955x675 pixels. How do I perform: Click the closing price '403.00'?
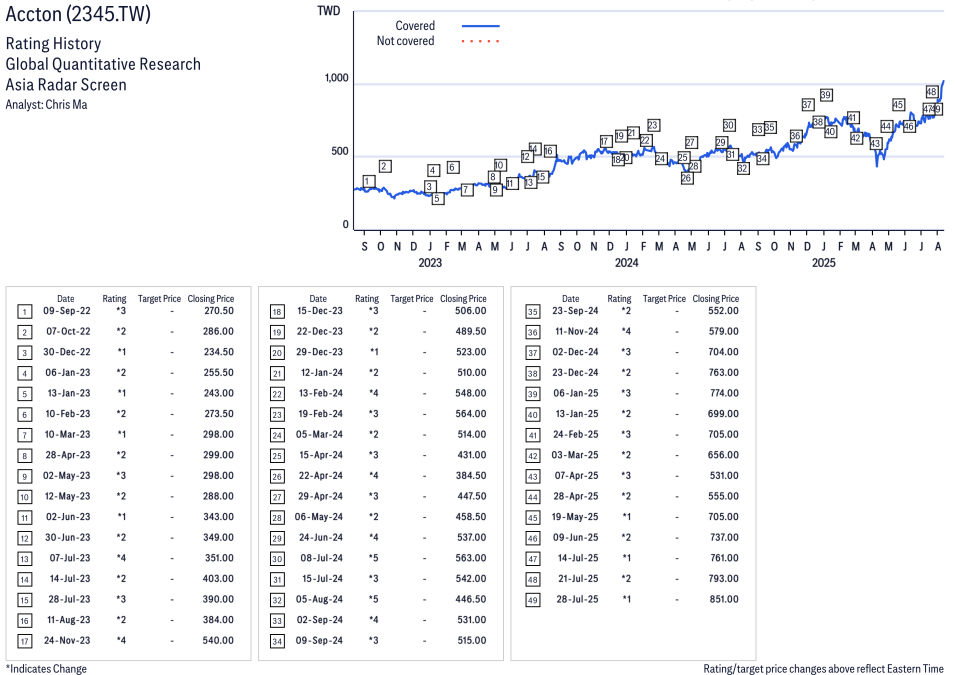coord(219,578)
